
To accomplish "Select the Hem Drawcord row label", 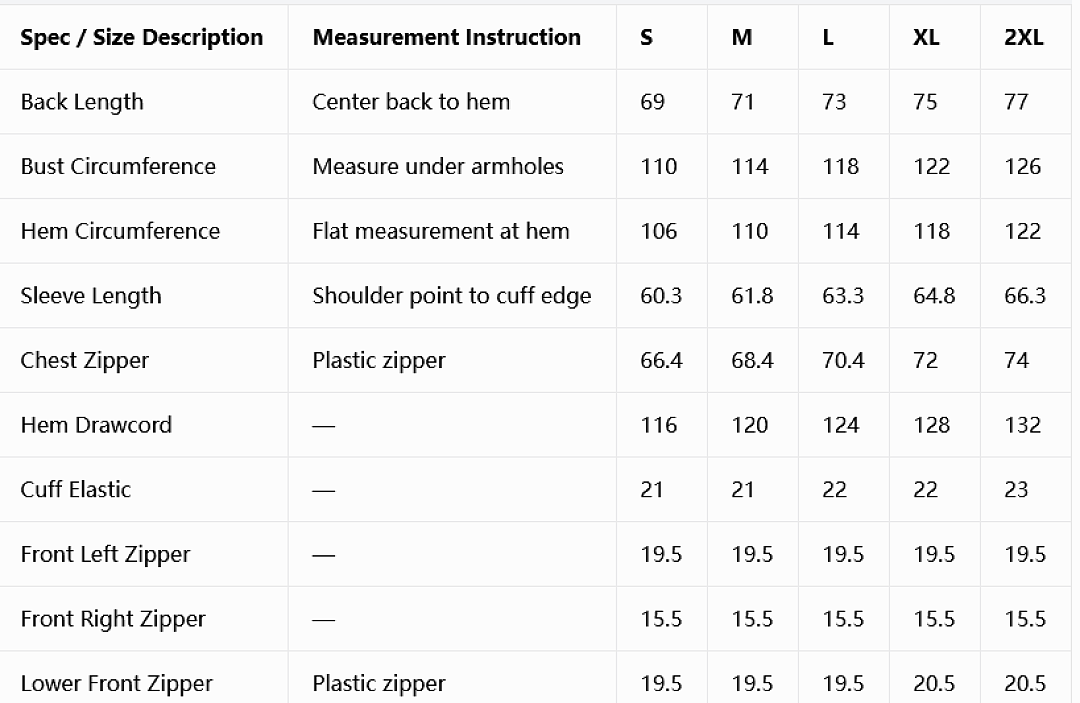I will click(x=96, y=425).
